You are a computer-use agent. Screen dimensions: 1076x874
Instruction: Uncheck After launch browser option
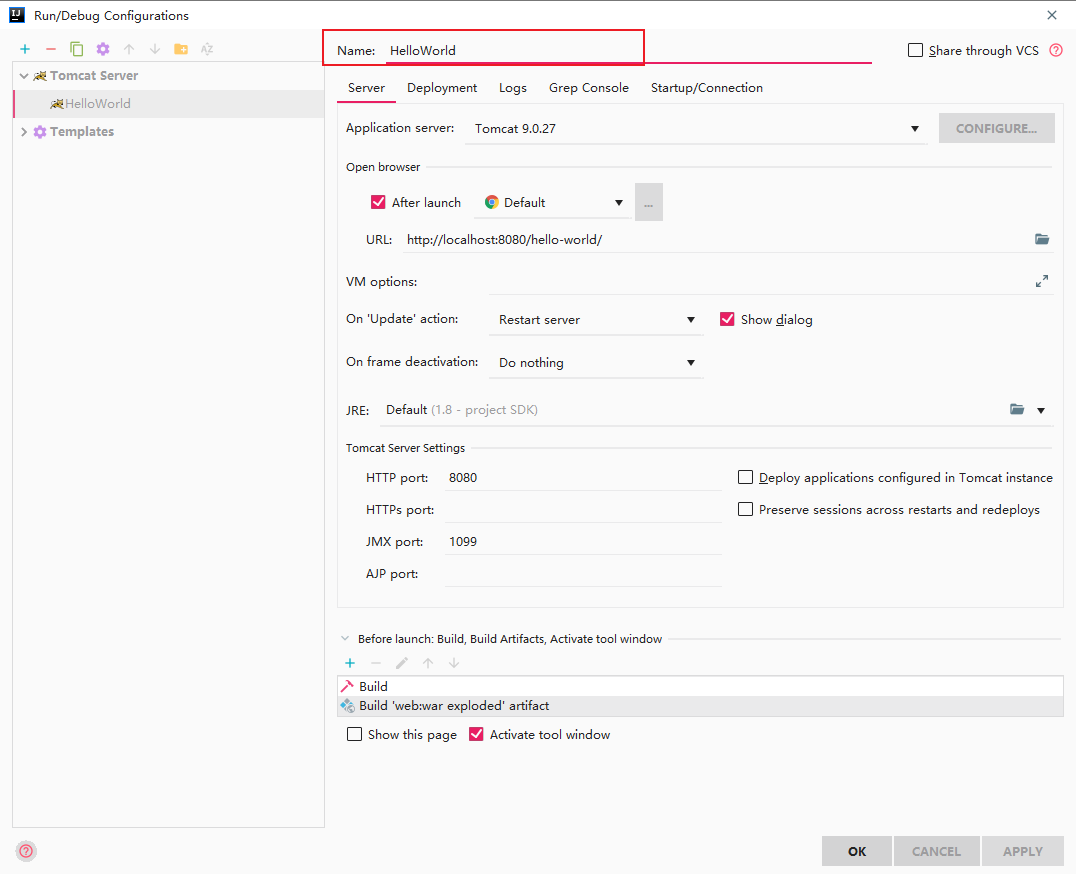coord(378,202)
